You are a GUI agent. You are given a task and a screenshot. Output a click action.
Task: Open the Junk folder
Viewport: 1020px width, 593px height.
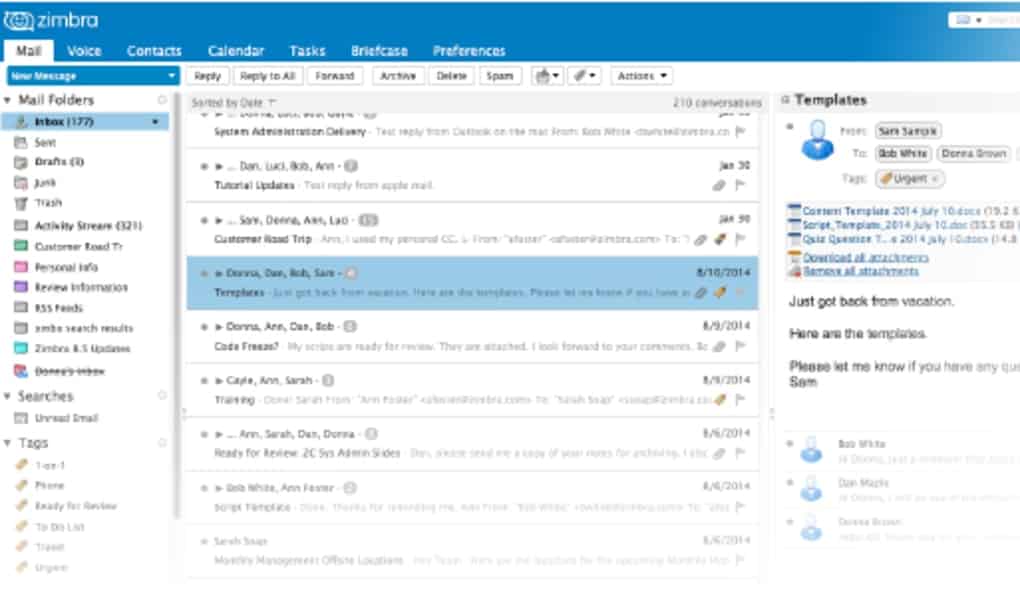45,183
